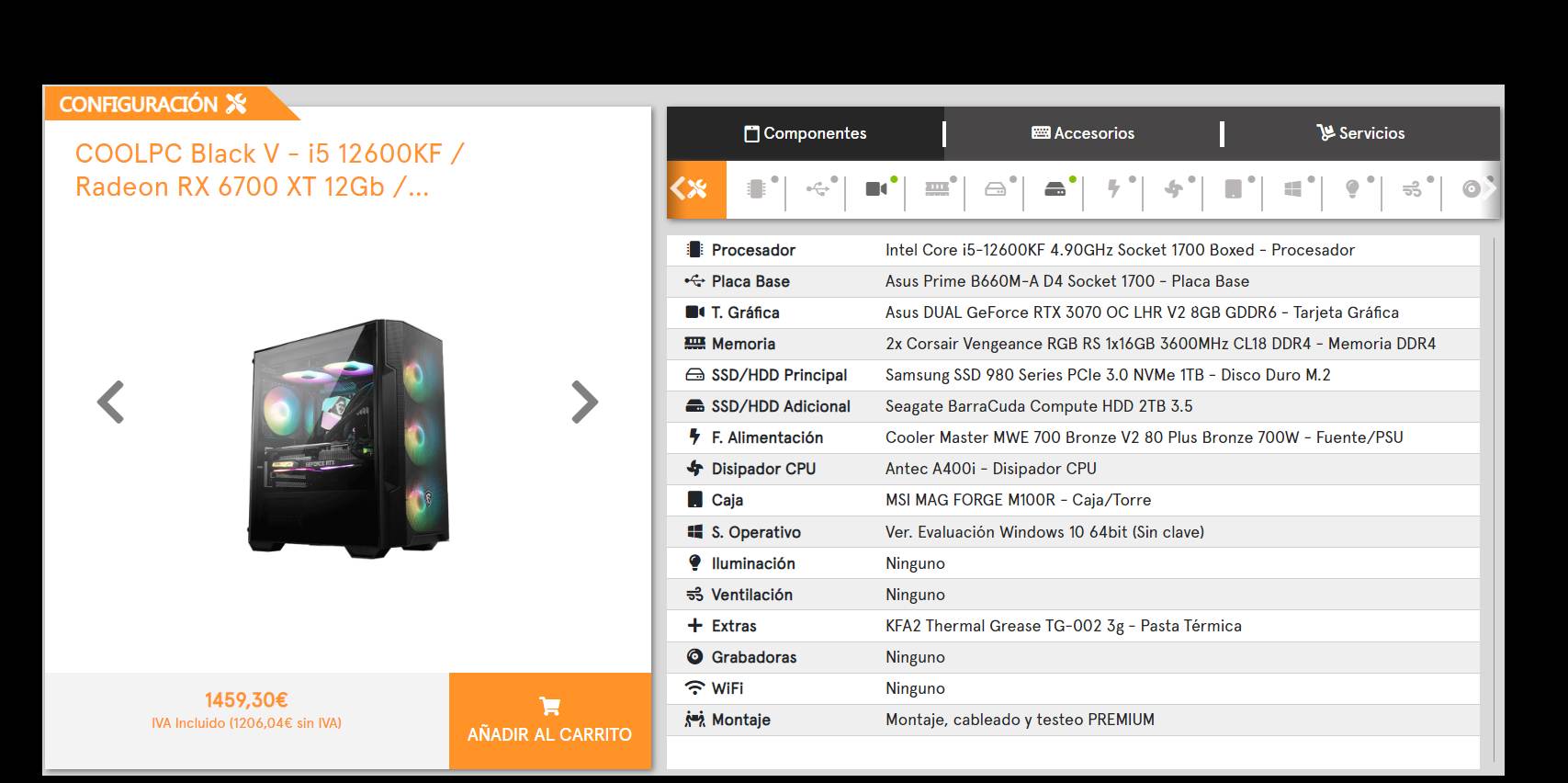
Task: Click the "Iluminación" row label
Action: point(753,563)
